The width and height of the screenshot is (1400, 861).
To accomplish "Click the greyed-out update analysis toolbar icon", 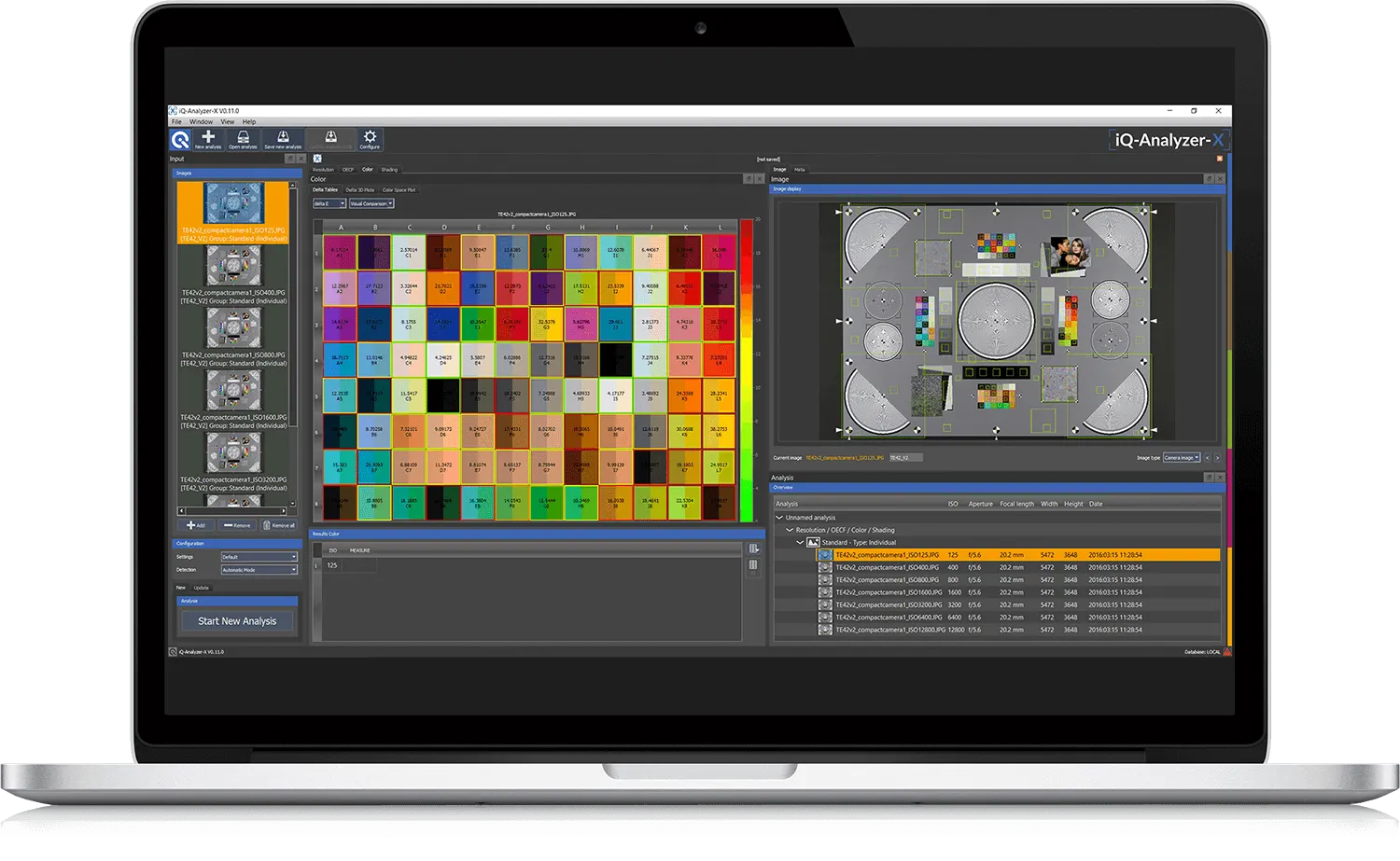I will pos(330,140).
